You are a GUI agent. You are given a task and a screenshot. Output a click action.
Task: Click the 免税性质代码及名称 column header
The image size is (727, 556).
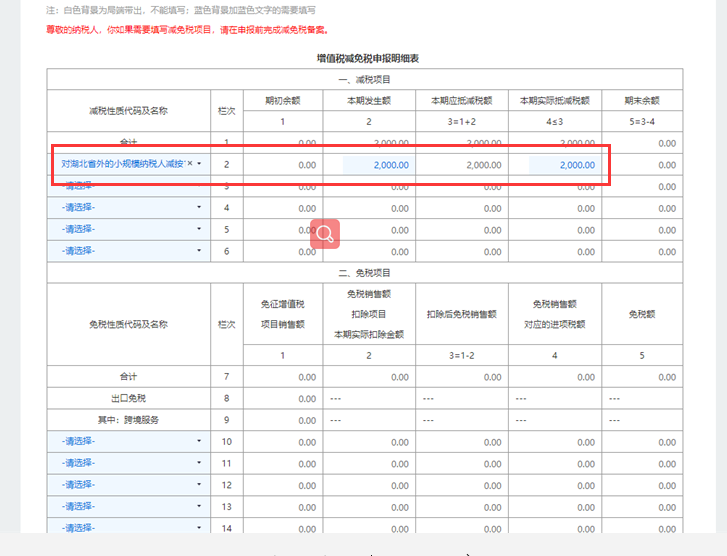(128, 324)
